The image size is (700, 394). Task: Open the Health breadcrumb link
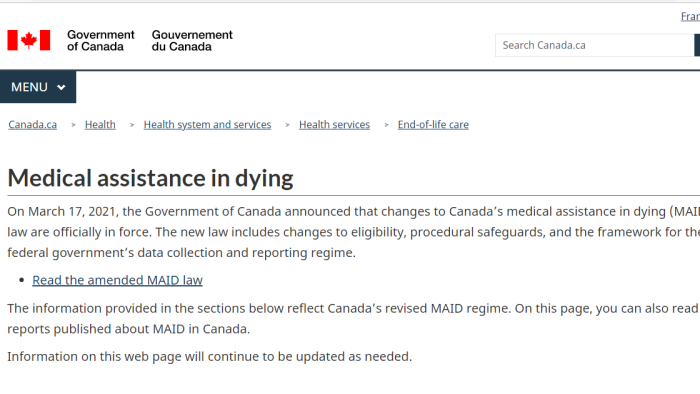pyautogui.click(x=100, y=124)
